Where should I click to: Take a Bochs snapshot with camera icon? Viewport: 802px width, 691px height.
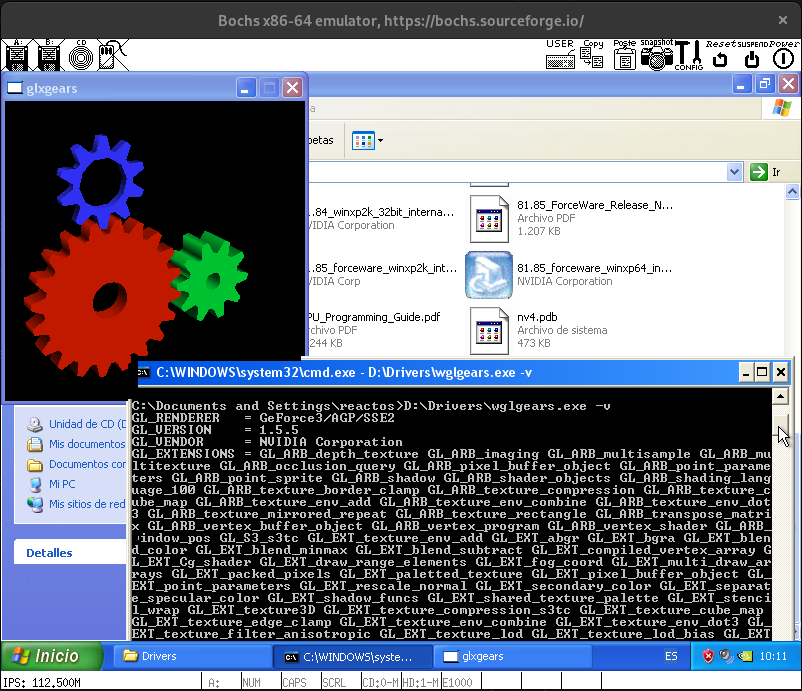pyautogui.click(x=657, y=54)
